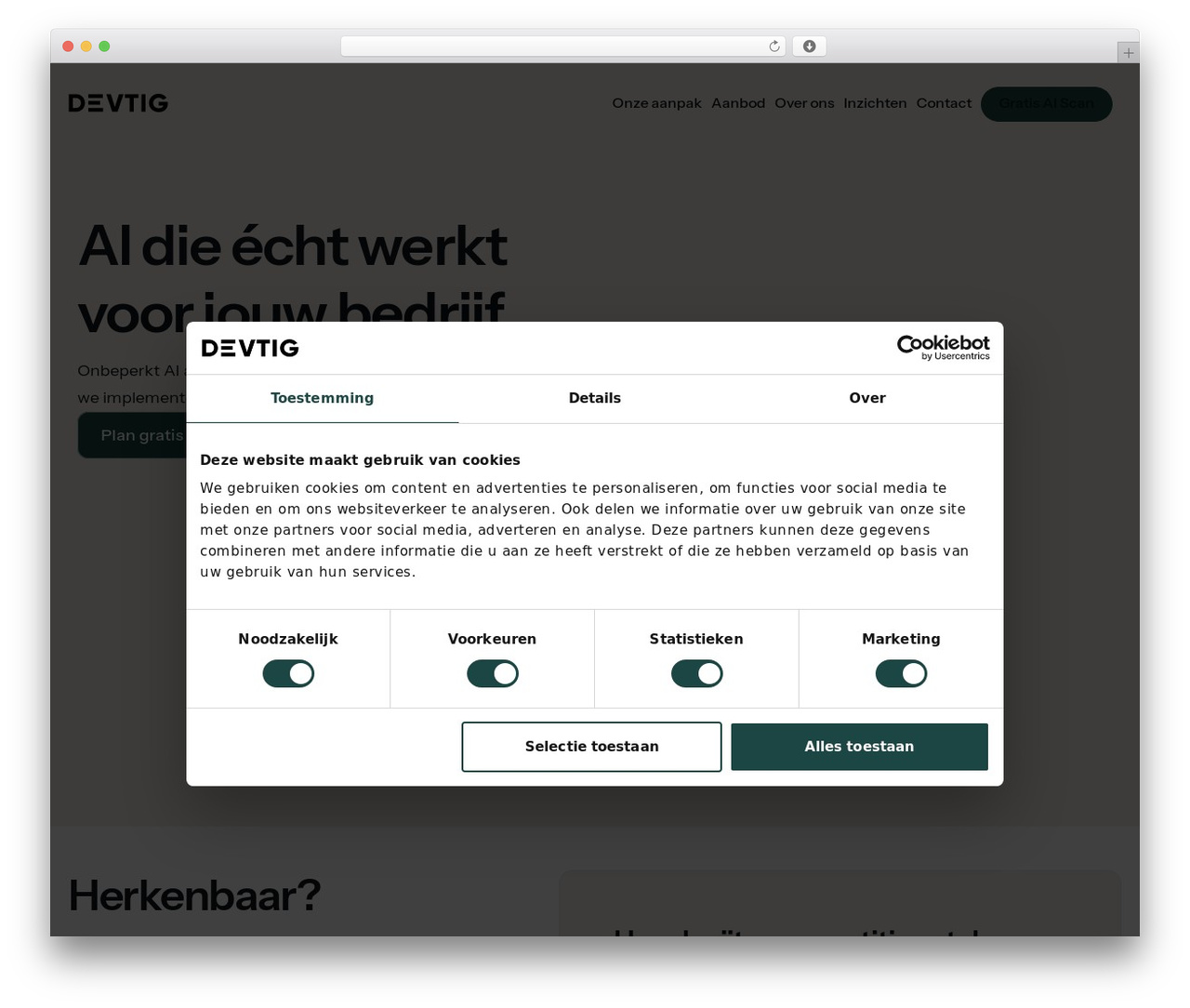Turn off the Statistieken cookies switch
This screenshot has width=1190, height=1008.
click(x=696, y=673)
